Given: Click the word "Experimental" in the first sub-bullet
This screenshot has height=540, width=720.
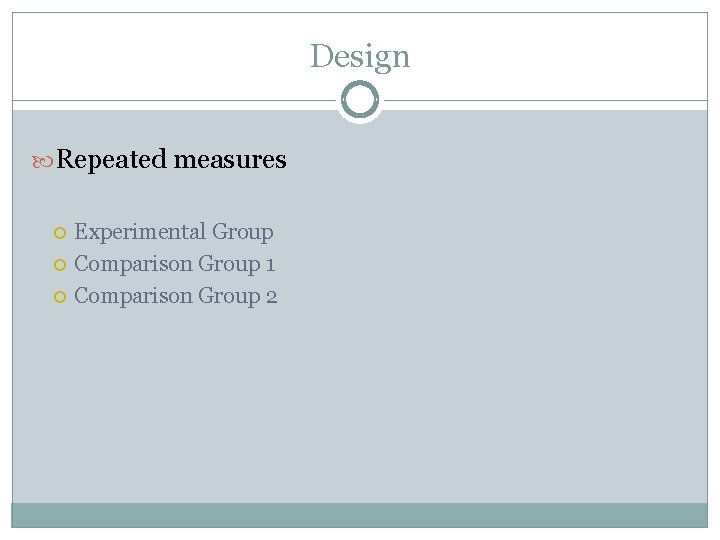Looking at the screenshot, I should point(140,232).
